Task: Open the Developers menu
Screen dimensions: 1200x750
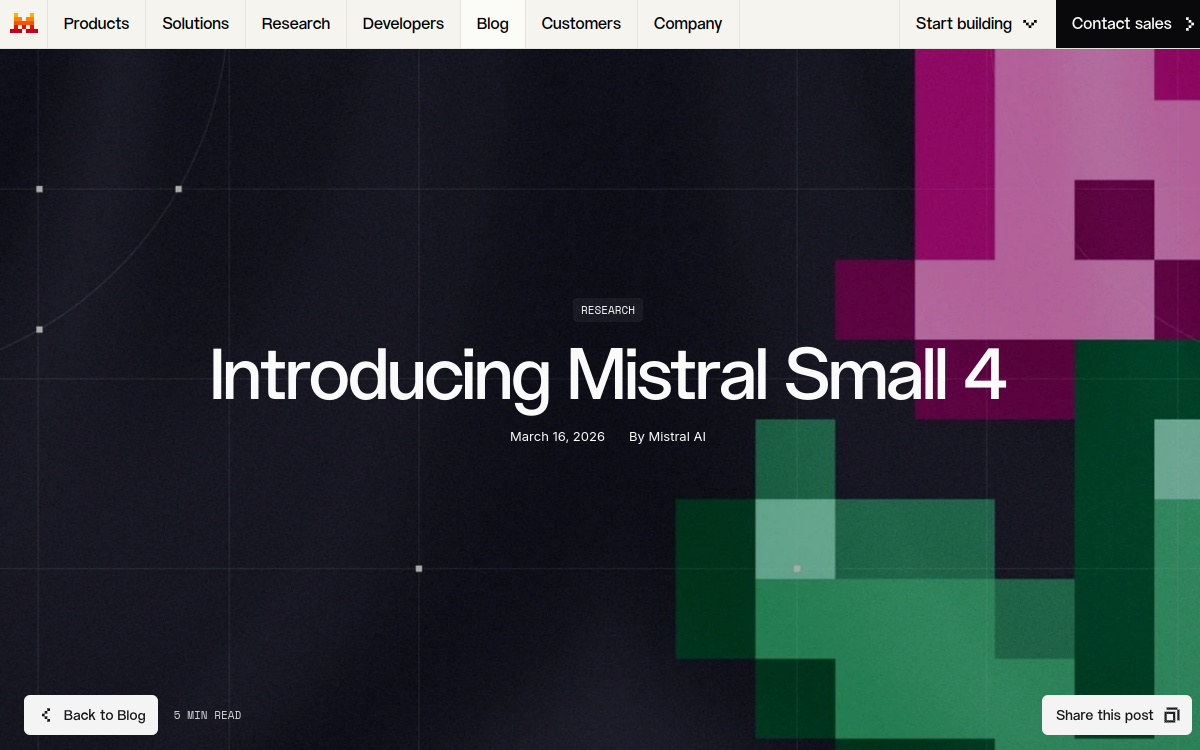Action: tap(403, 24)
